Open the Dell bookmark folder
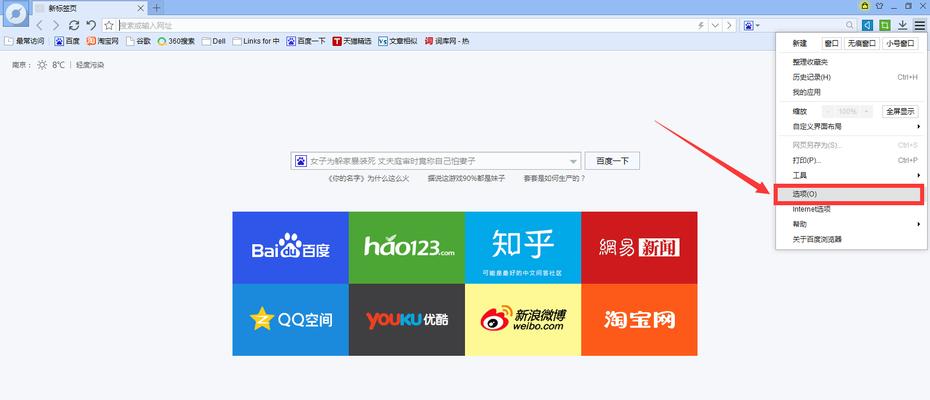 214,42
